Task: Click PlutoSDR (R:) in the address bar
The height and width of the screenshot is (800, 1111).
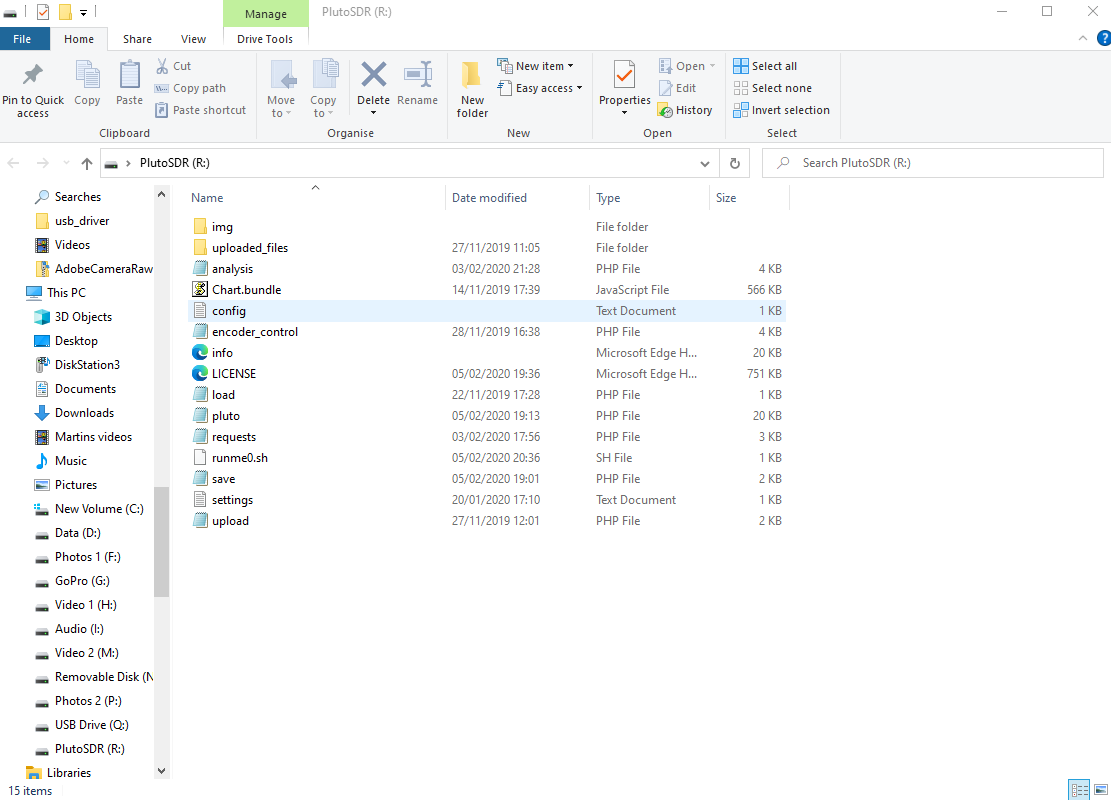Action: point(174,163)
